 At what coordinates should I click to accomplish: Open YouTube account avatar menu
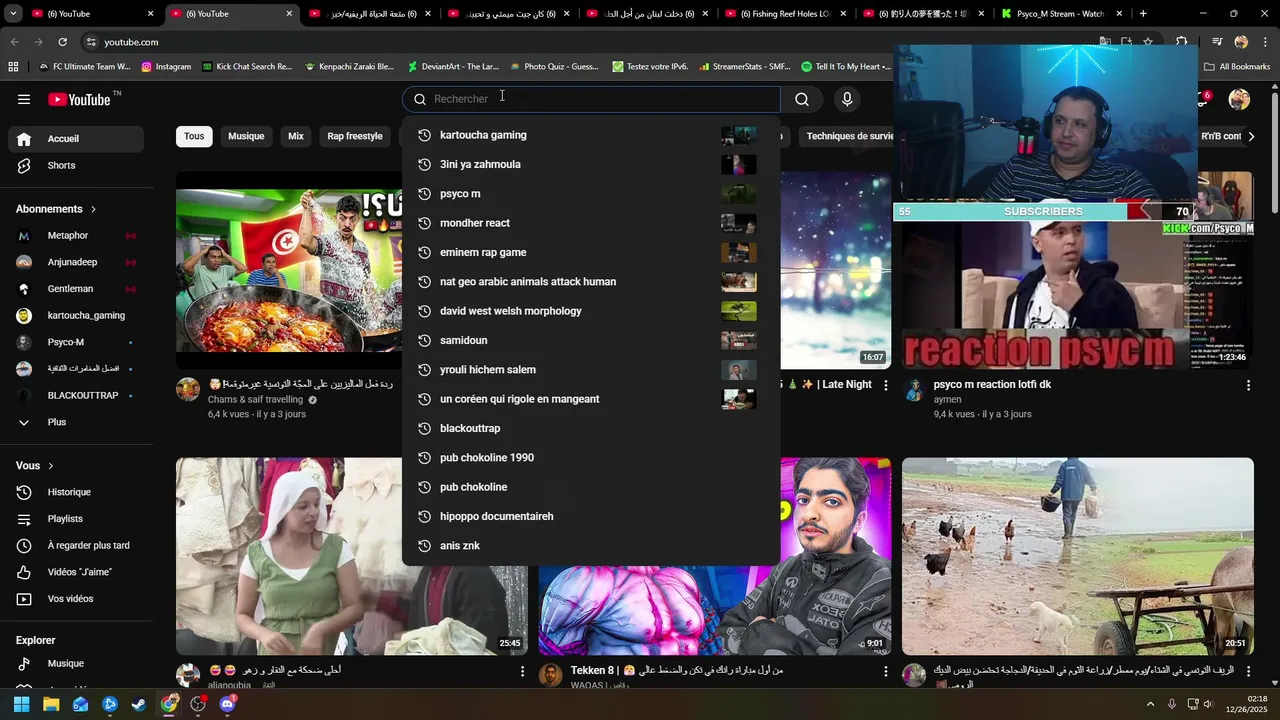tap(1239, 99)
